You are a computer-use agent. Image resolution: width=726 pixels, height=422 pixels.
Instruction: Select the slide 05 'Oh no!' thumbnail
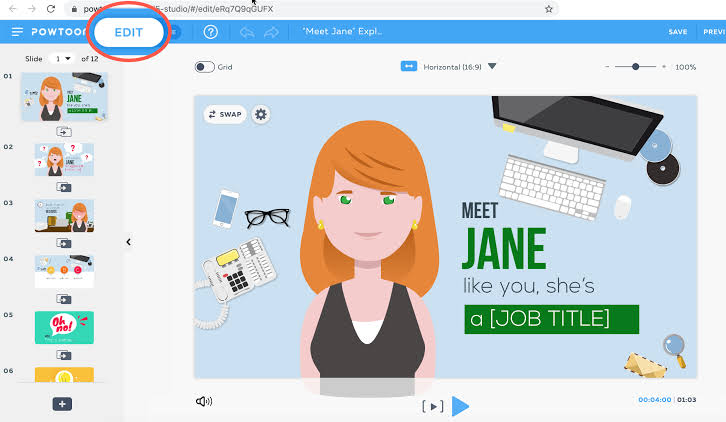point(64,327)
